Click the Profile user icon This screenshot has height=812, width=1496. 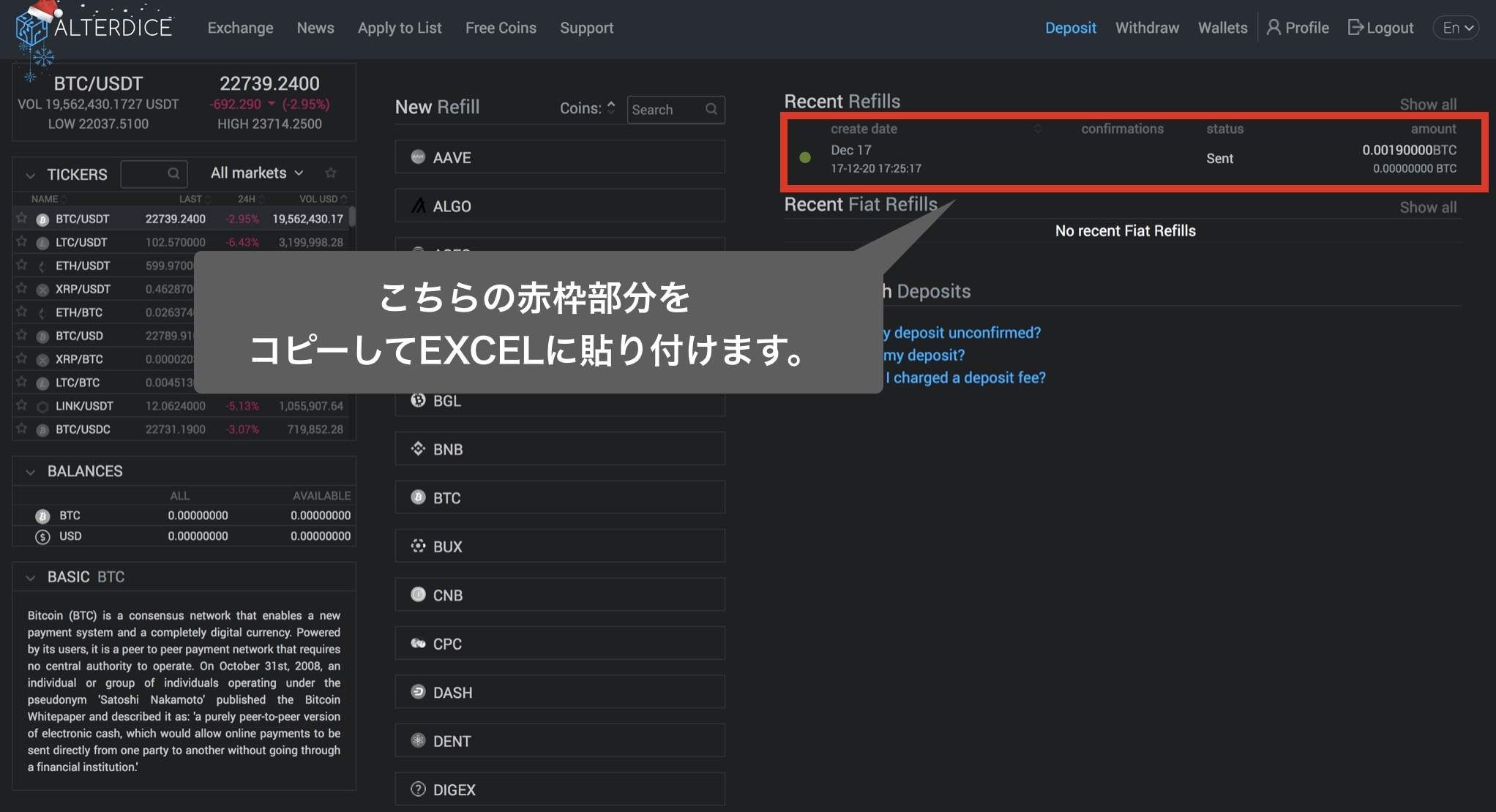1274,28
